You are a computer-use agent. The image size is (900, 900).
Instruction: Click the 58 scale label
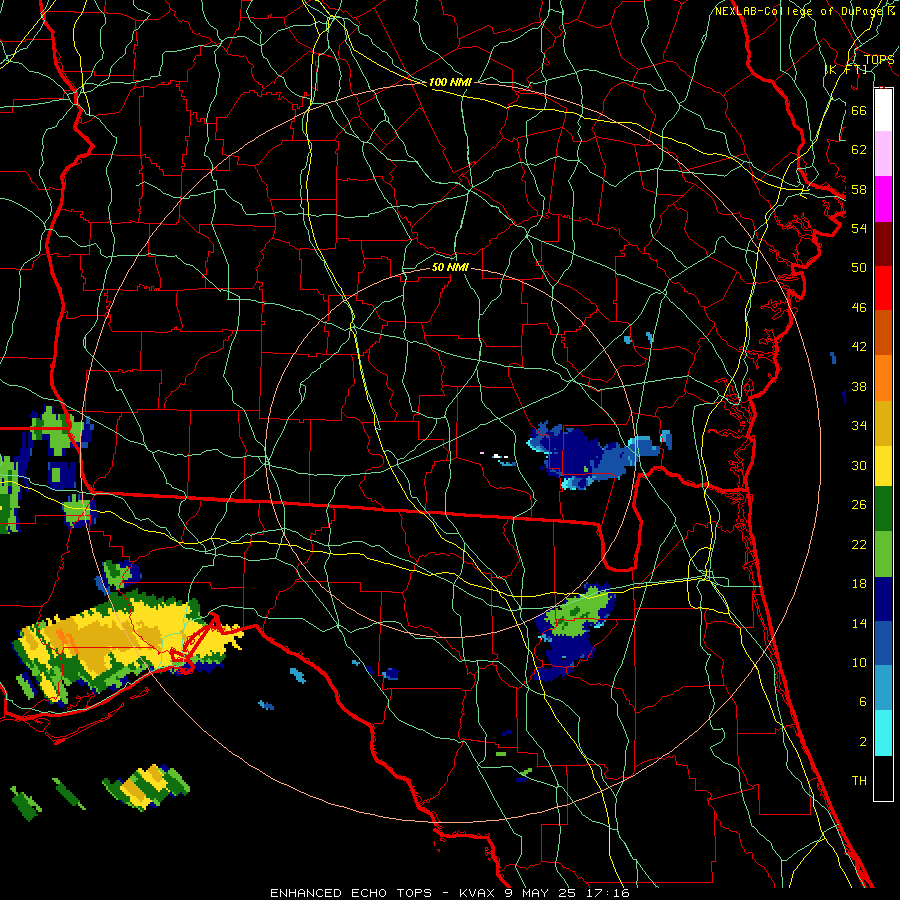859,189
